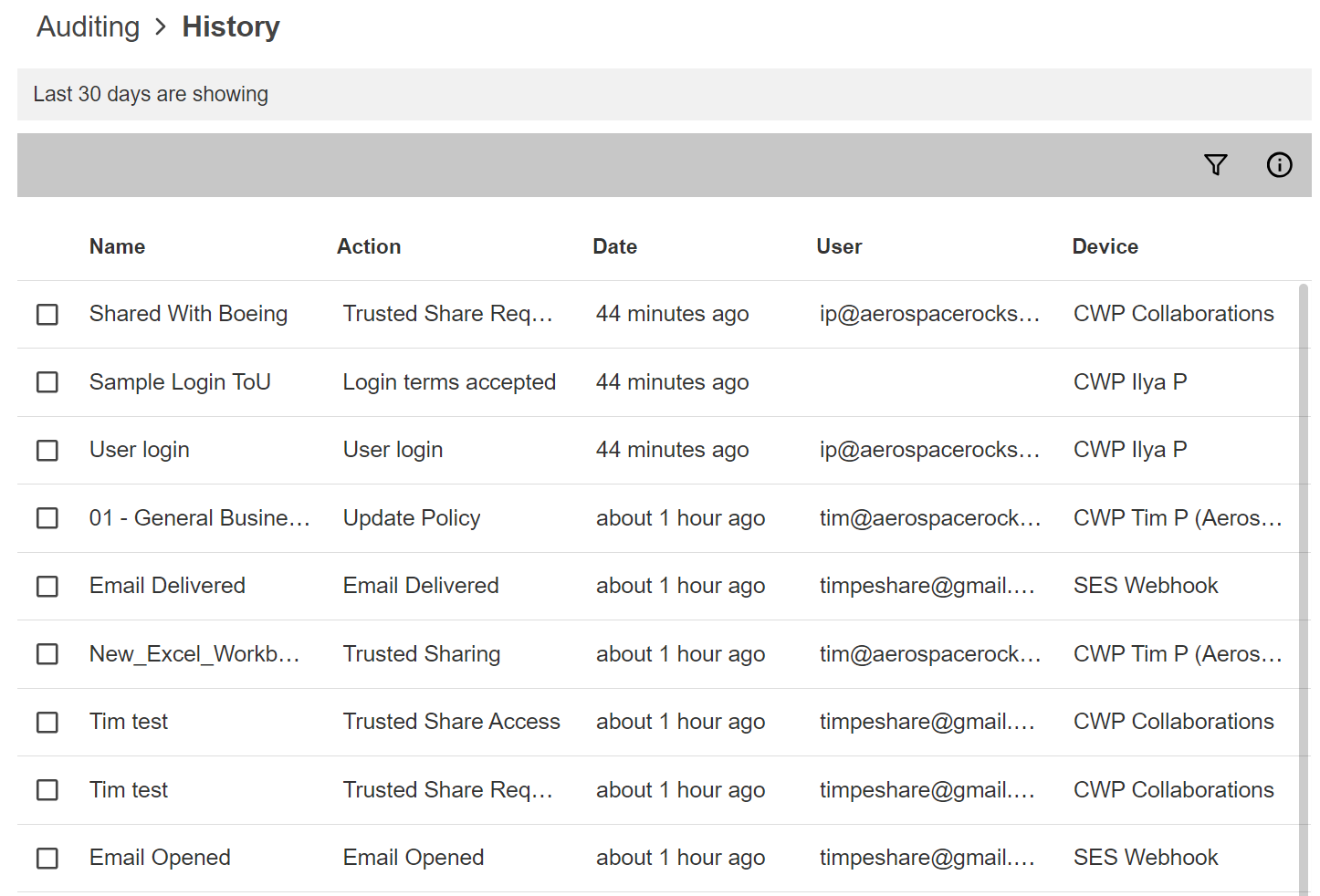The height and width of the screenshot is (896, 1320).
Task: Click the info icon for audit details
Action: (x=1279, y=165)
